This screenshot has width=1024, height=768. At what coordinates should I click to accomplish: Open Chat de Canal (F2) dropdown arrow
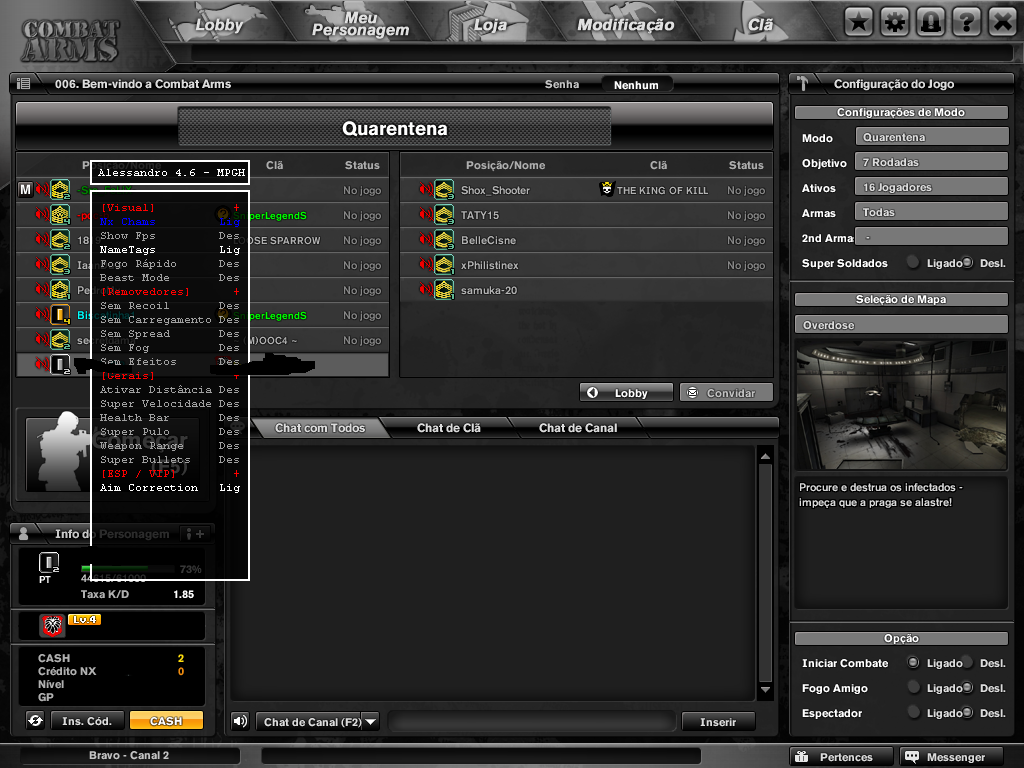click(x=370, y=722)
